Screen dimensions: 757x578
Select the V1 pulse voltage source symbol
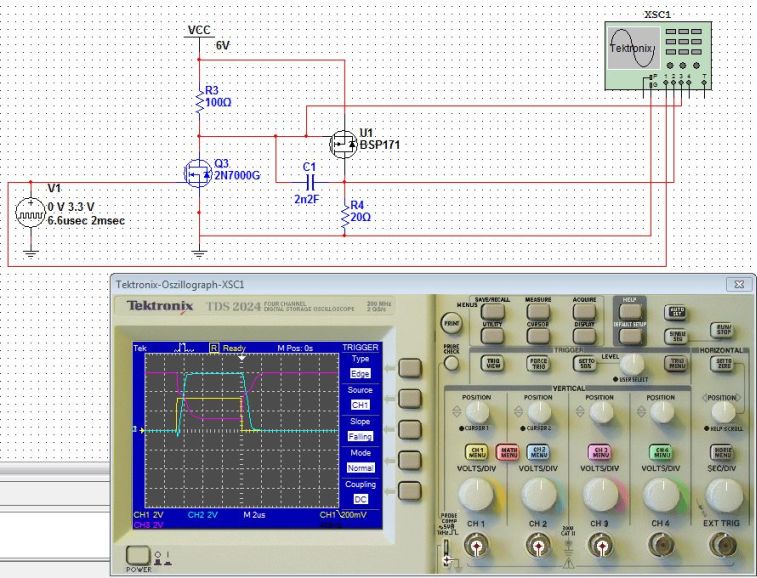pyautogui.click(x=30, y=212)
